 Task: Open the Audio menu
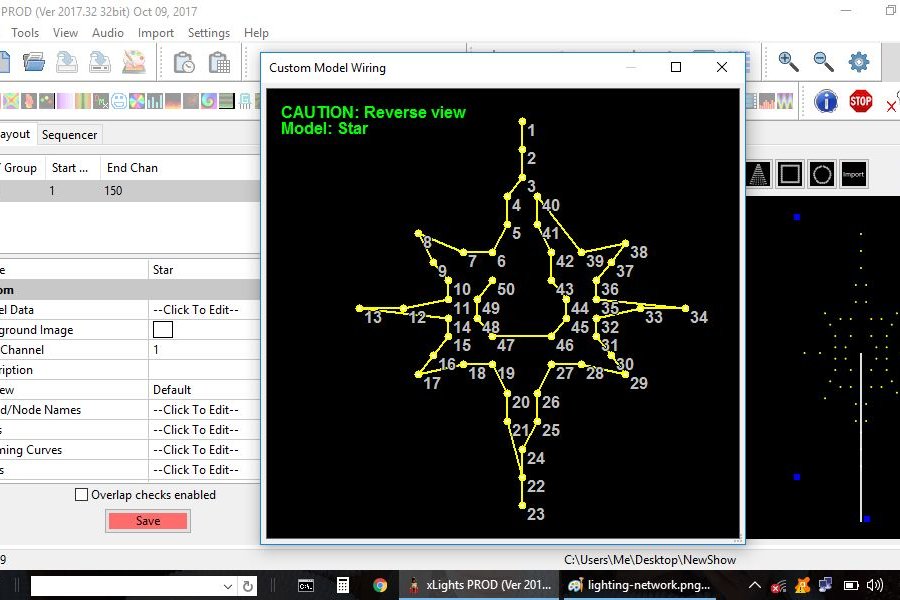coord(108,33)
